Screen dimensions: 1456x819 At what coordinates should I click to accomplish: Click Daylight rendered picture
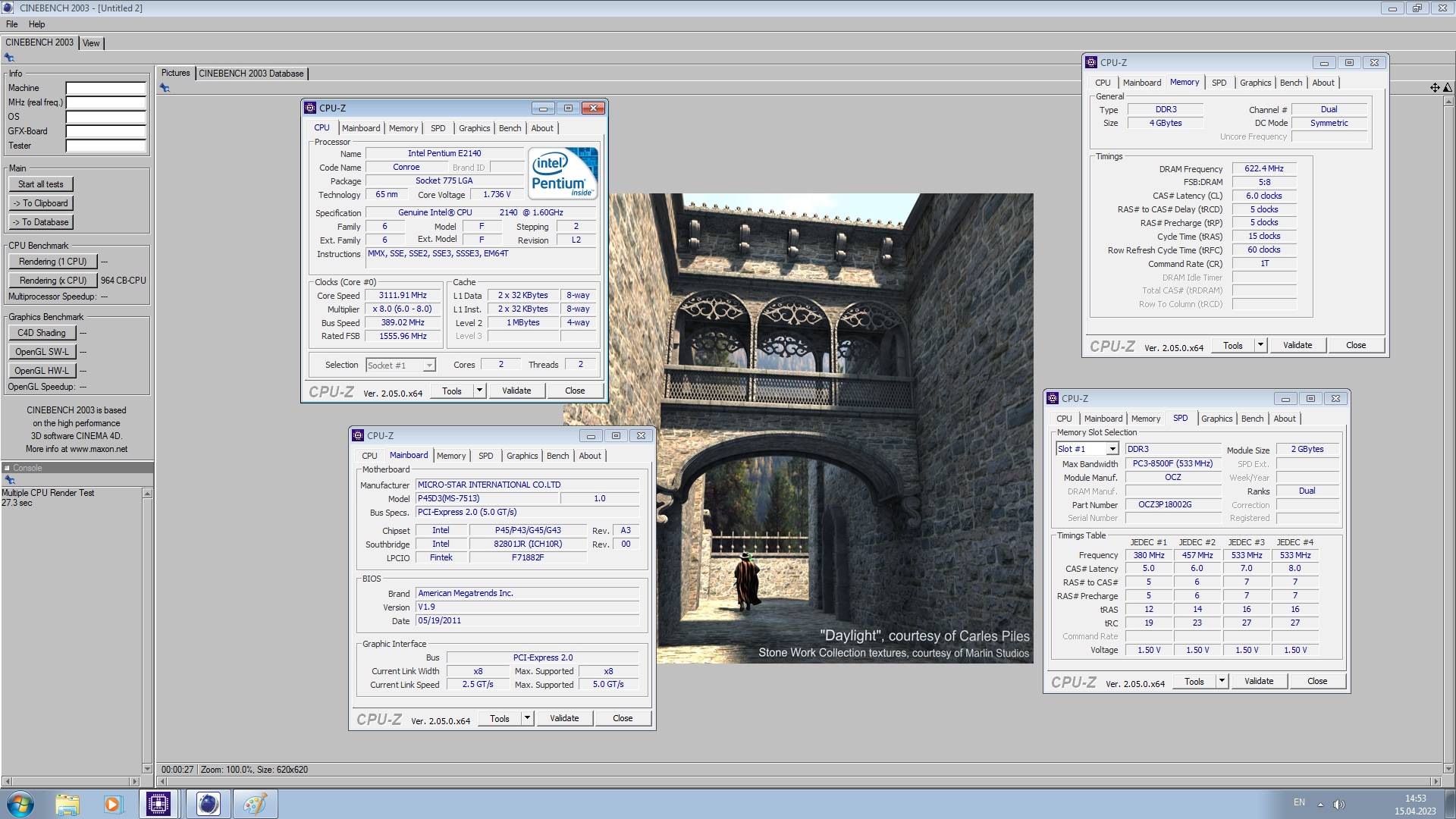798,428
